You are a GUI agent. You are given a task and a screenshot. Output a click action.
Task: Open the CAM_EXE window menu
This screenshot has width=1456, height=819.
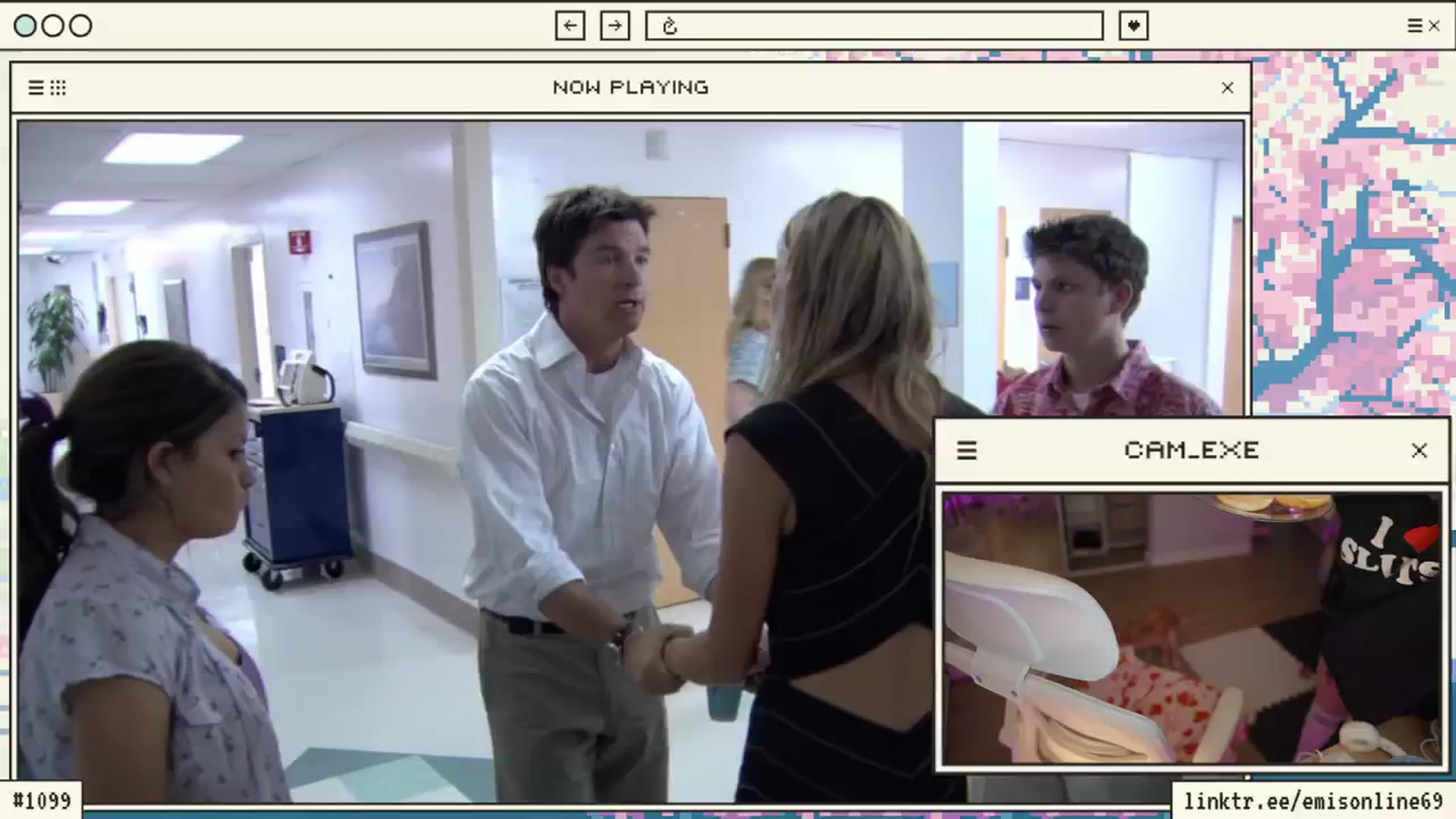click(967, 450)
